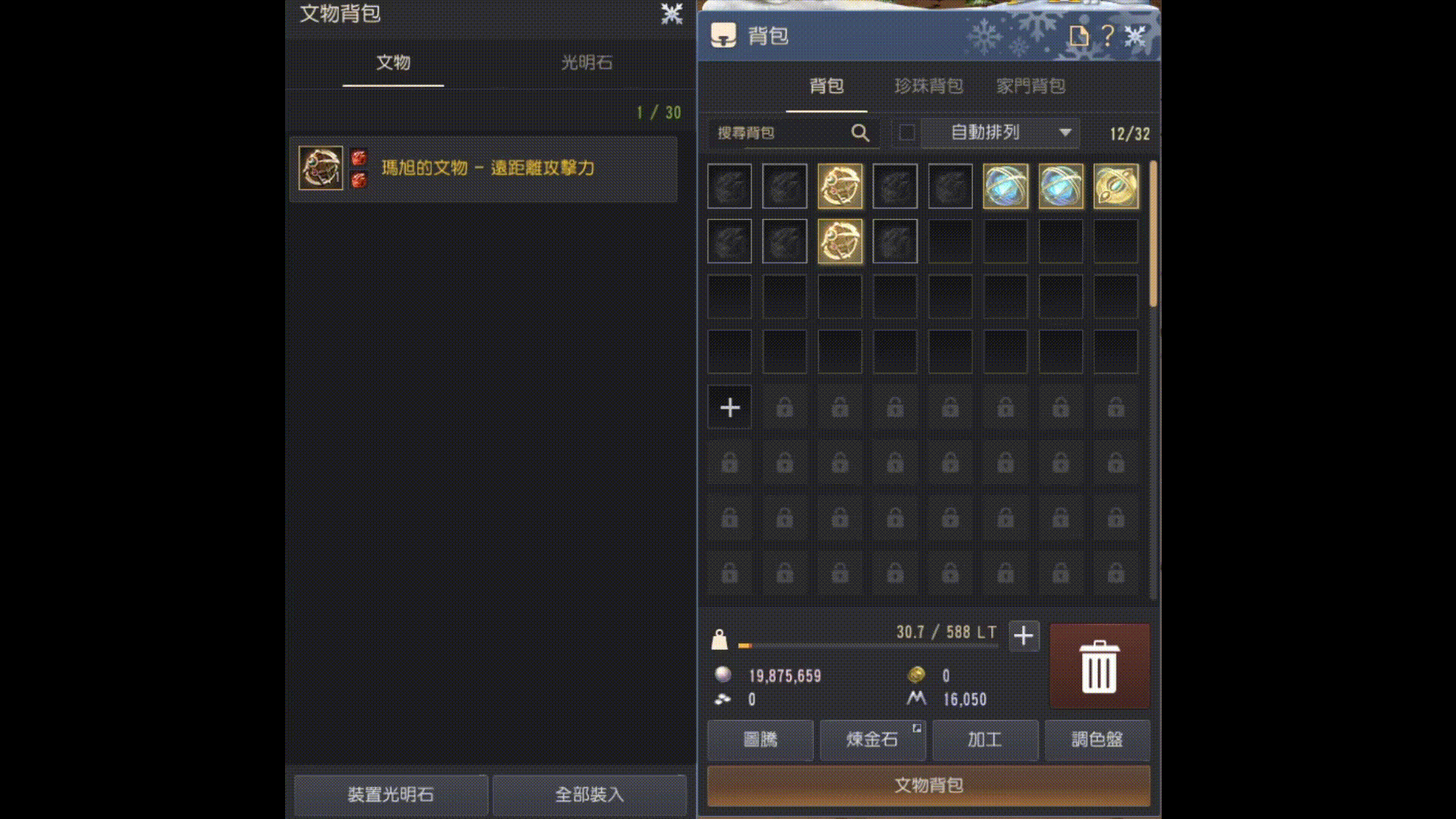The height and width of the screenshot is (819, 1456).
Task: Expand the 自動排列 dropdown arrow
Action: [1065, 133]
